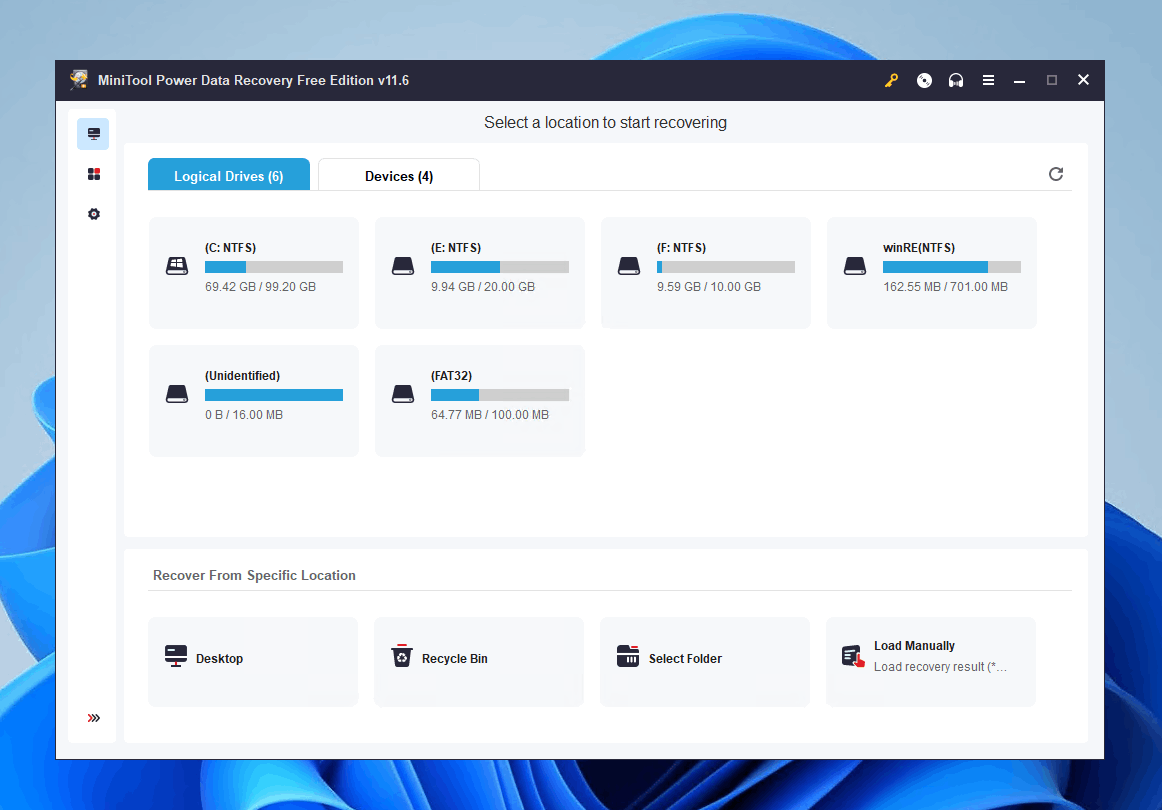This screenshot has width=1162, height=810.
Task: Click Select a location to start recovering heading
Action: [605, 122]
